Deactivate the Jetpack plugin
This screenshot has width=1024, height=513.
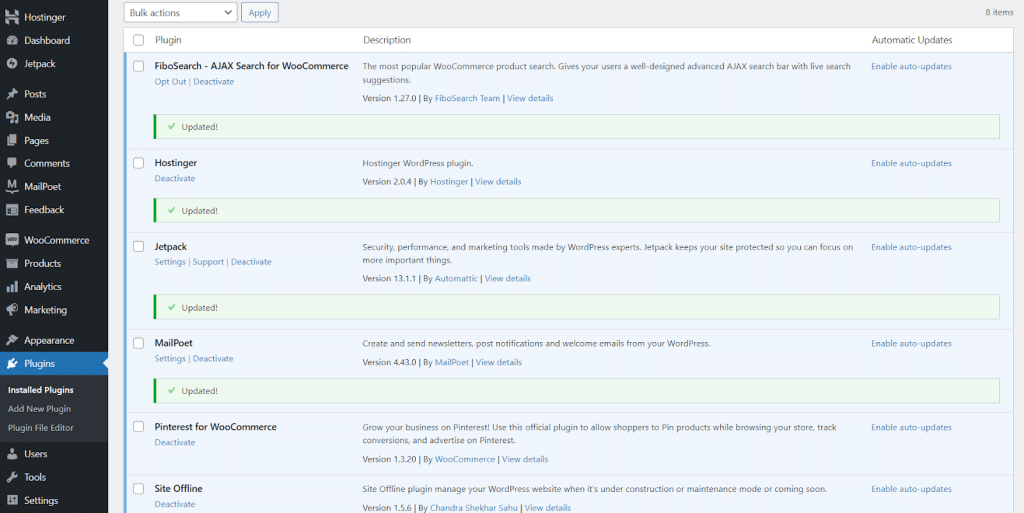[x=251, y=262]
